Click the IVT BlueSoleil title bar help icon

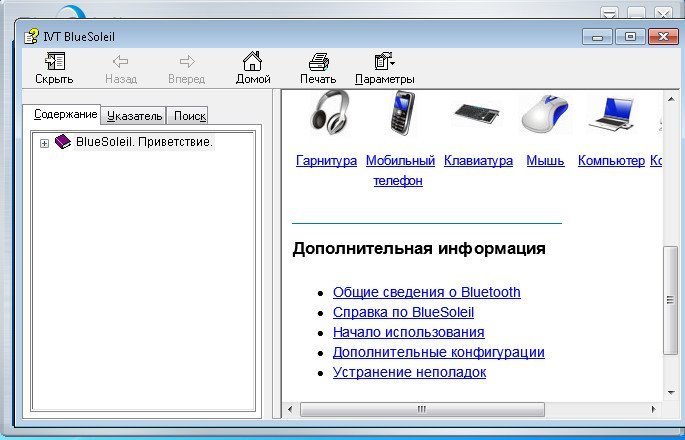(x=31, y=36)
